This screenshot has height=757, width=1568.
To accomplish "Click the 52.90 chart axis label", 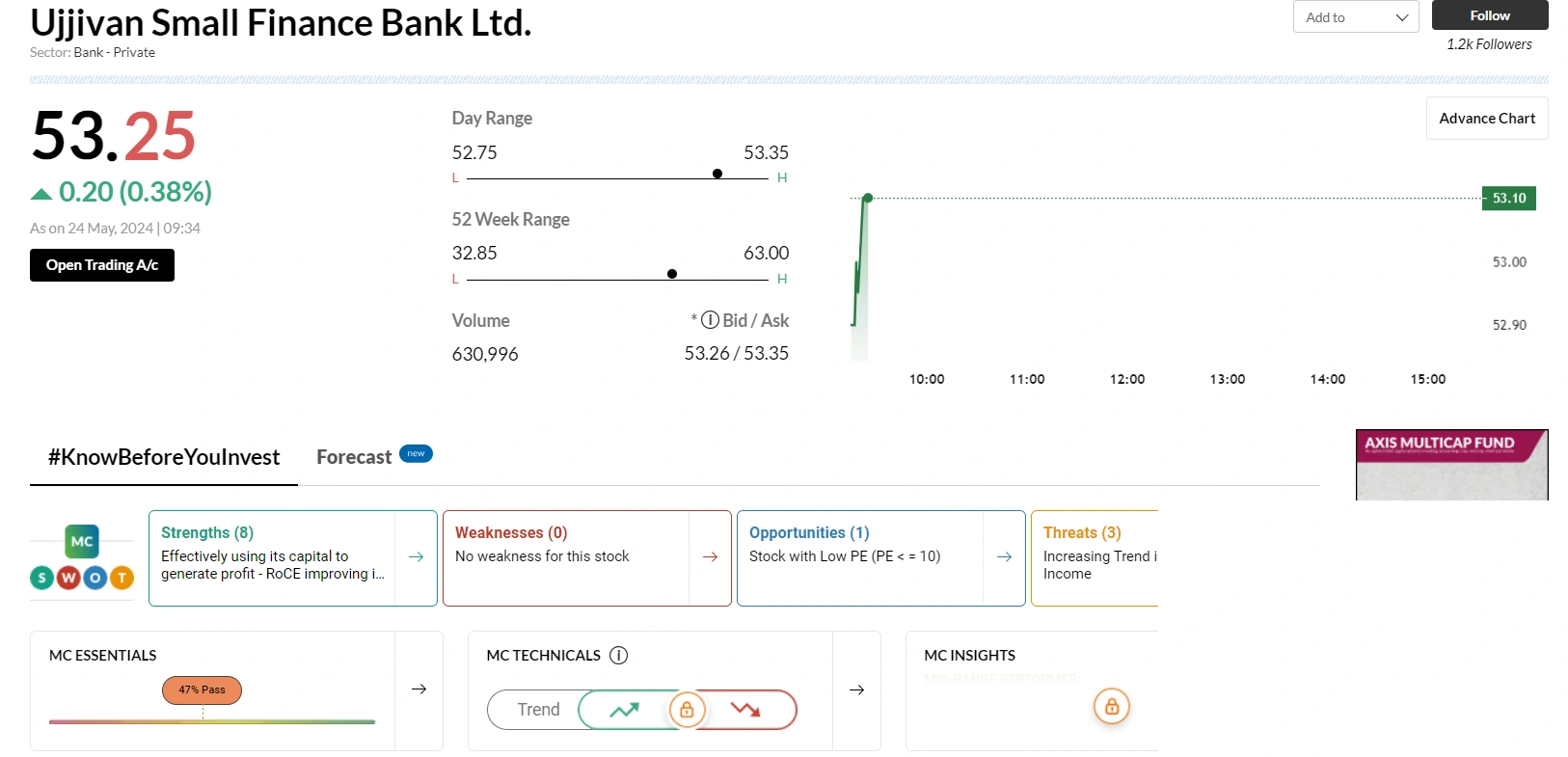I will pyautogui.click(x=1509, y=325).
